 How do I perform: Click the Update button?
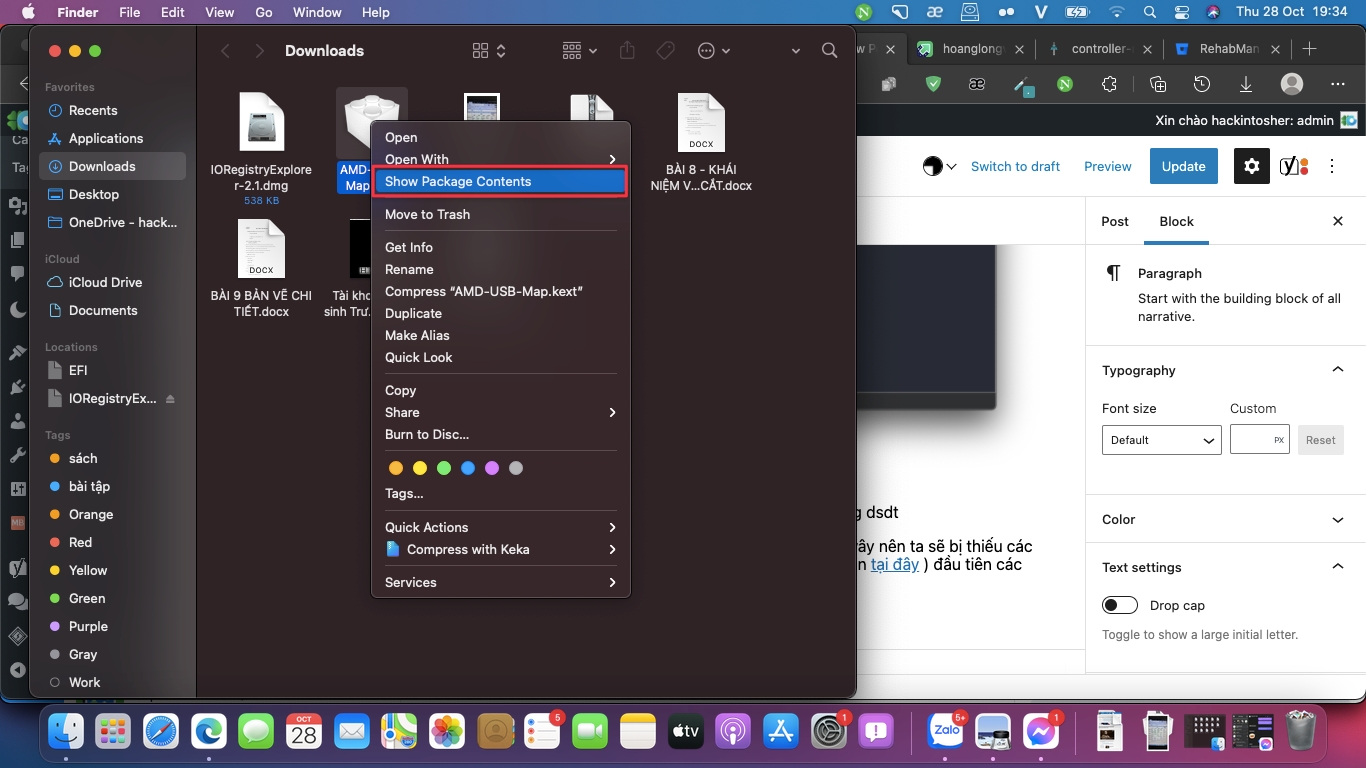tap(1183, 167)
